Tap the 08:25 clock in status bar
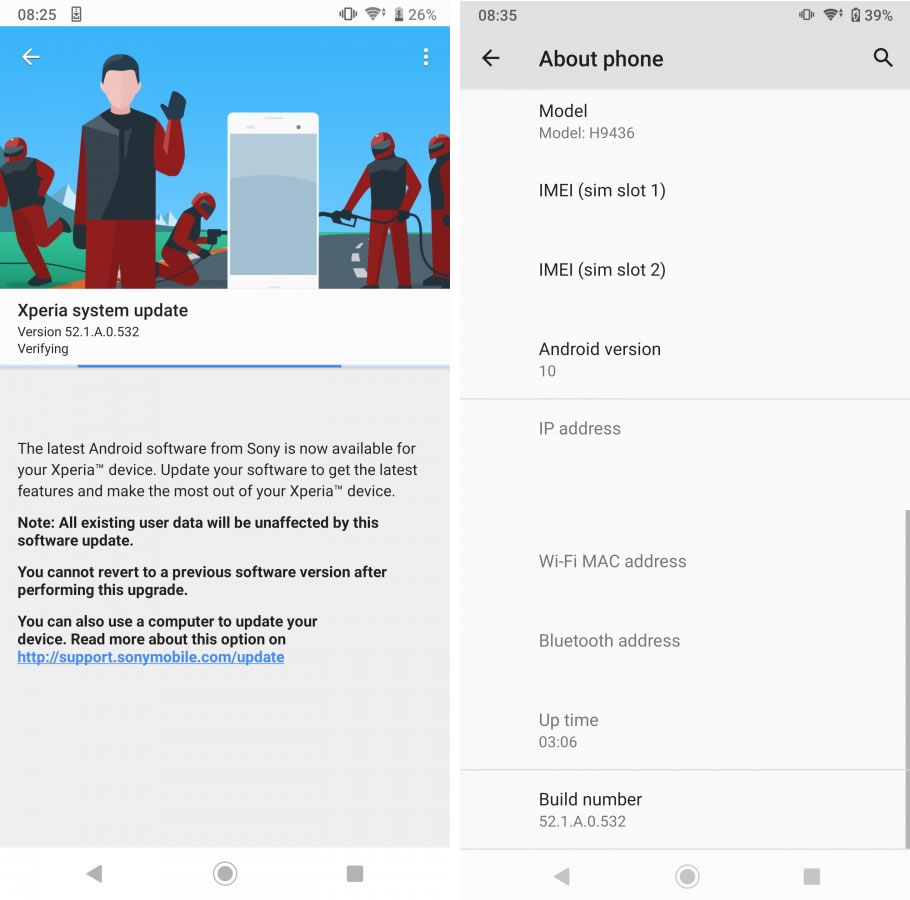This screenshot has height=900, width=910. (x=37, y=15)
